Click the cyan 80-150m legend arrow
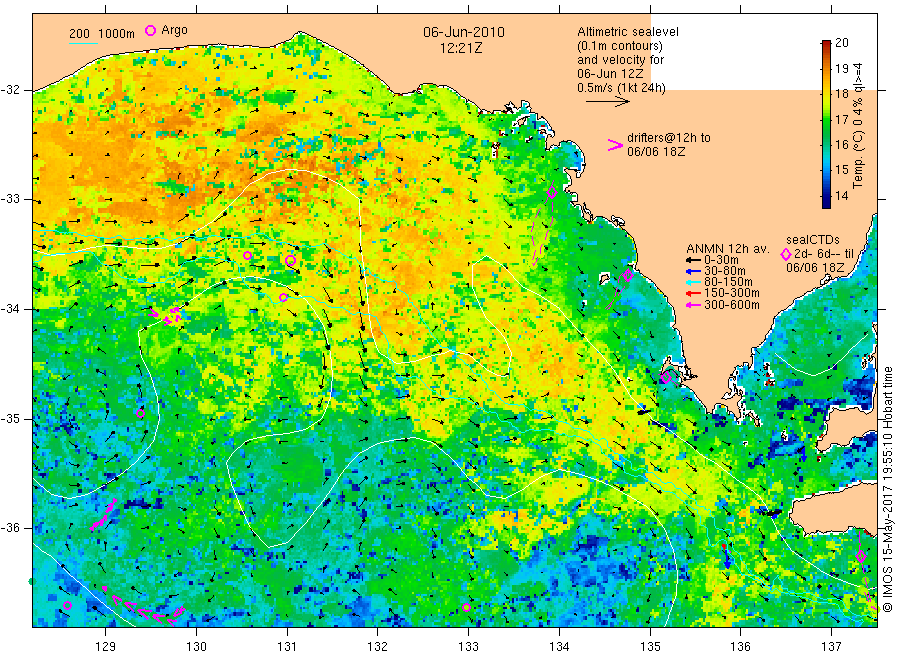The image size is (900, 660). (x=695, y=282)
